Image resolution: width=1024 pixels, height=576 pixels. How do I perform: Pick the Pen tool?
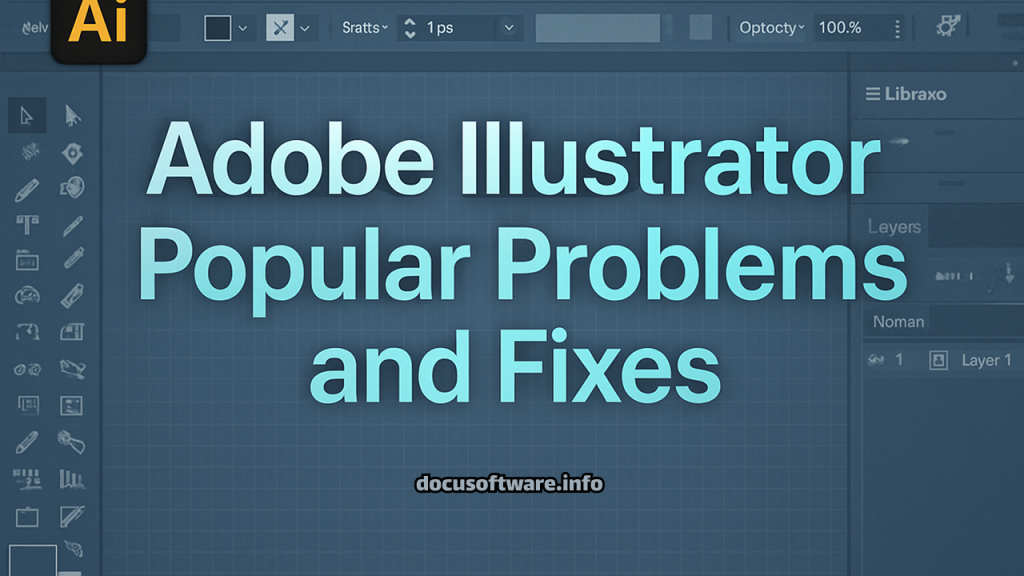(x=27, y=190)
